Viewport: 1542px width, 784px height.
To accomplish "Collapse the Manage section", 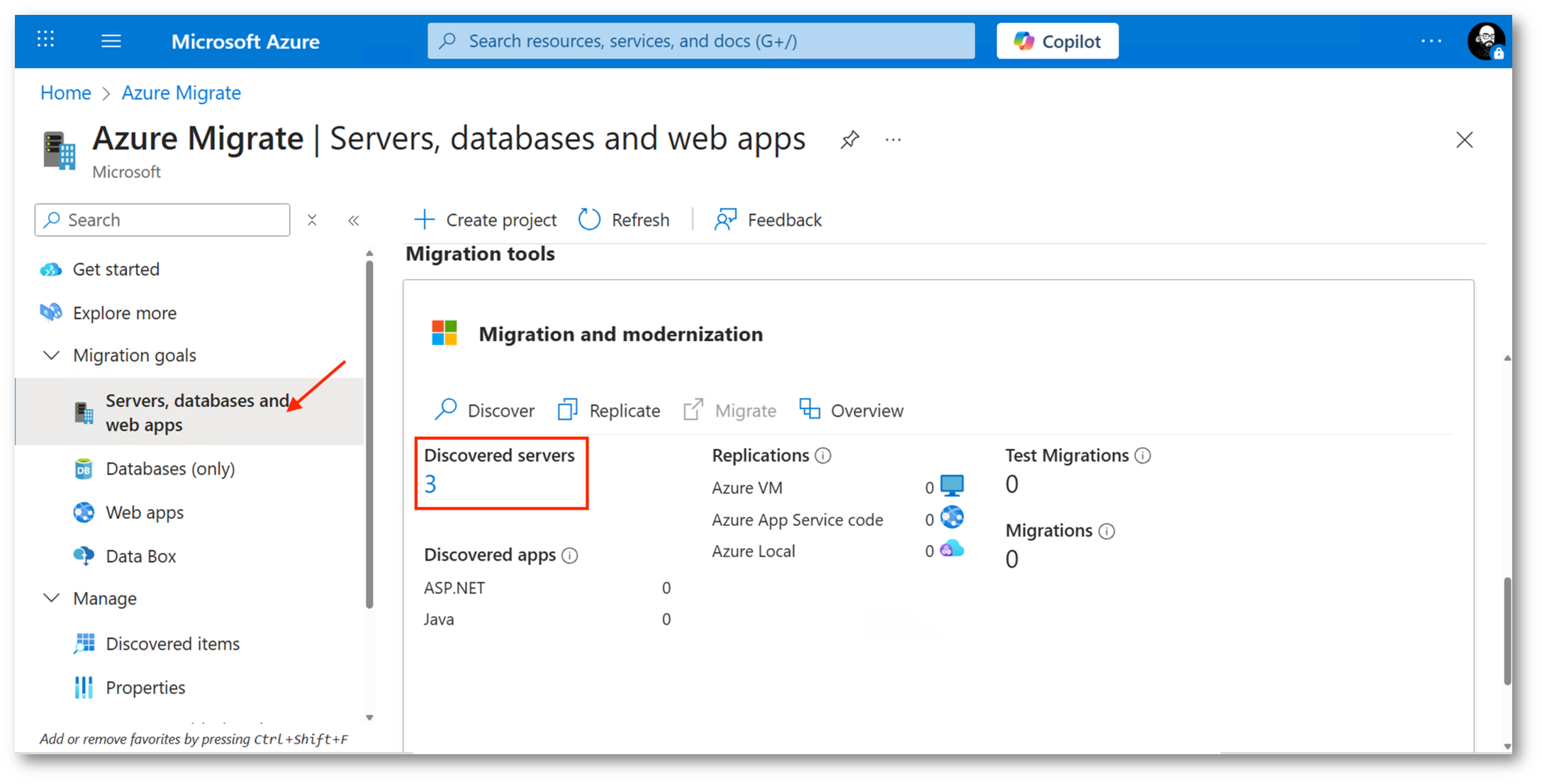I will (x=51, y=598).
